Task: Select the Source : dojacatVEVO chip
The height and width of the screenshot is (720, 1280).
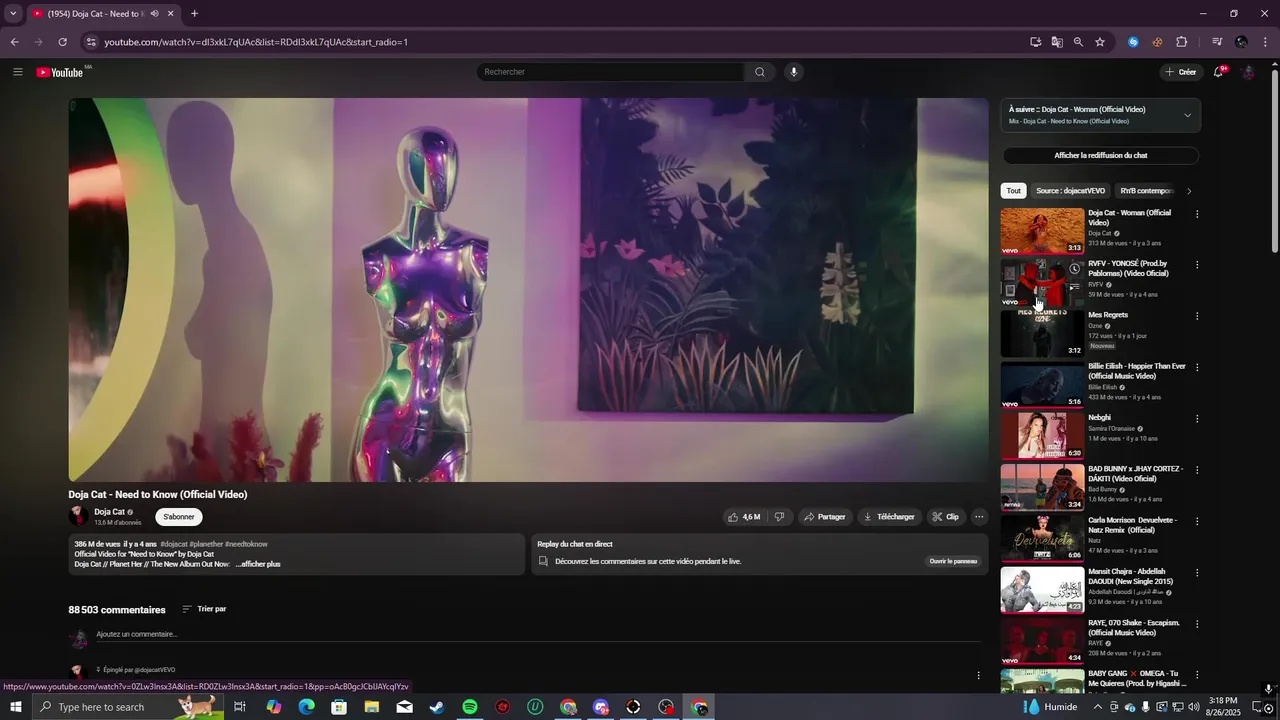Action: click(x=1071, y=191)
